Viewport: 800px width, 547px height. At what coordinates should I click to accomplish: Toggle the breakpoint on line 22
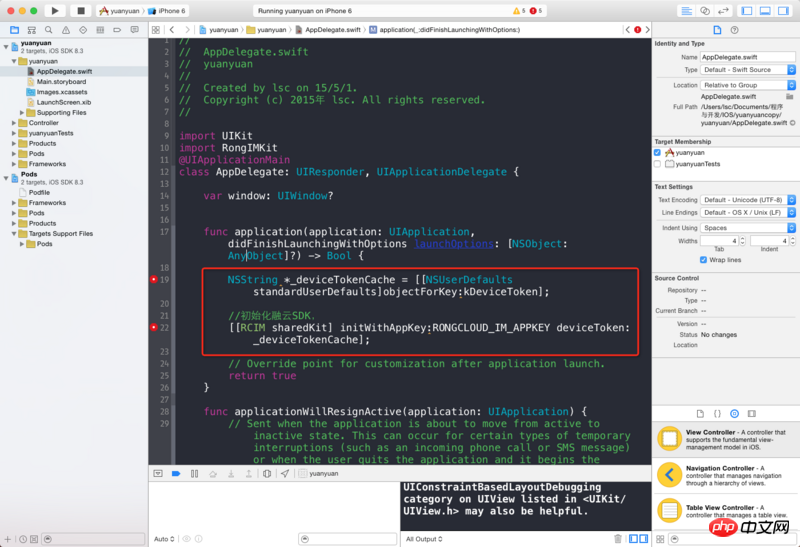point(154,327)
